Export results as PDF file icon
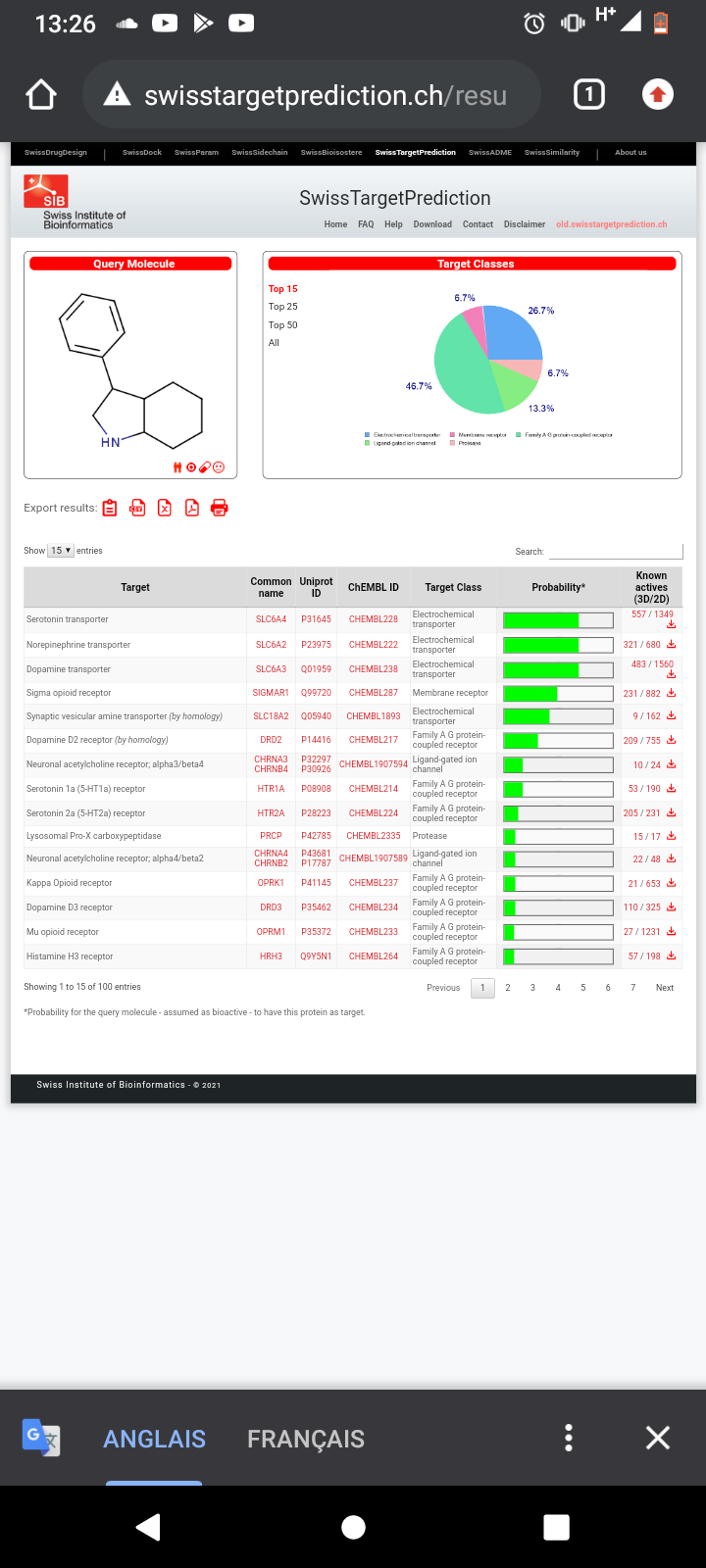706x1568 pixels. 192,508
